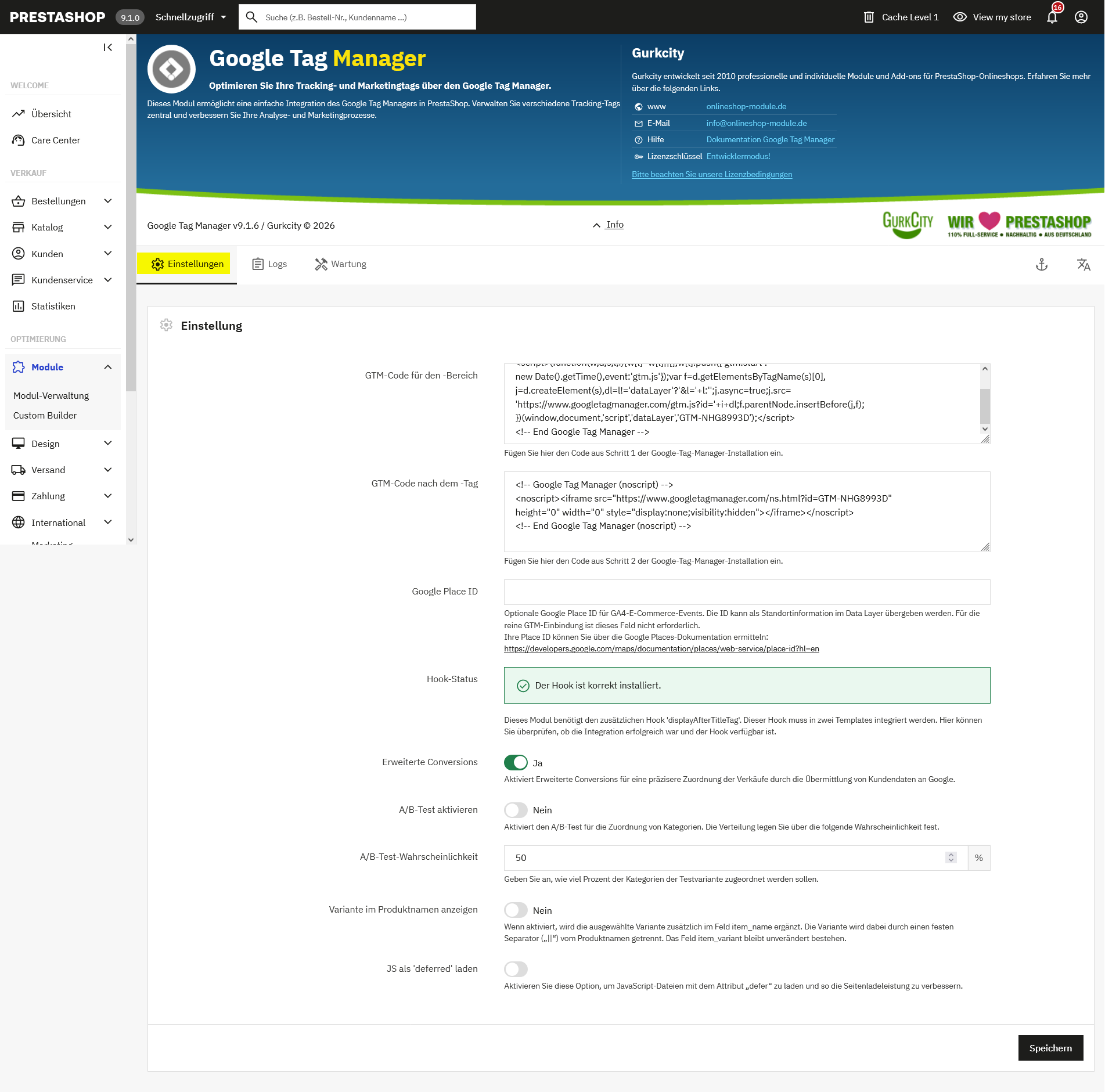Click the Kundenservice chat icon
Viewport: 1105px width, 1092px height.
(x=19, y=280)
